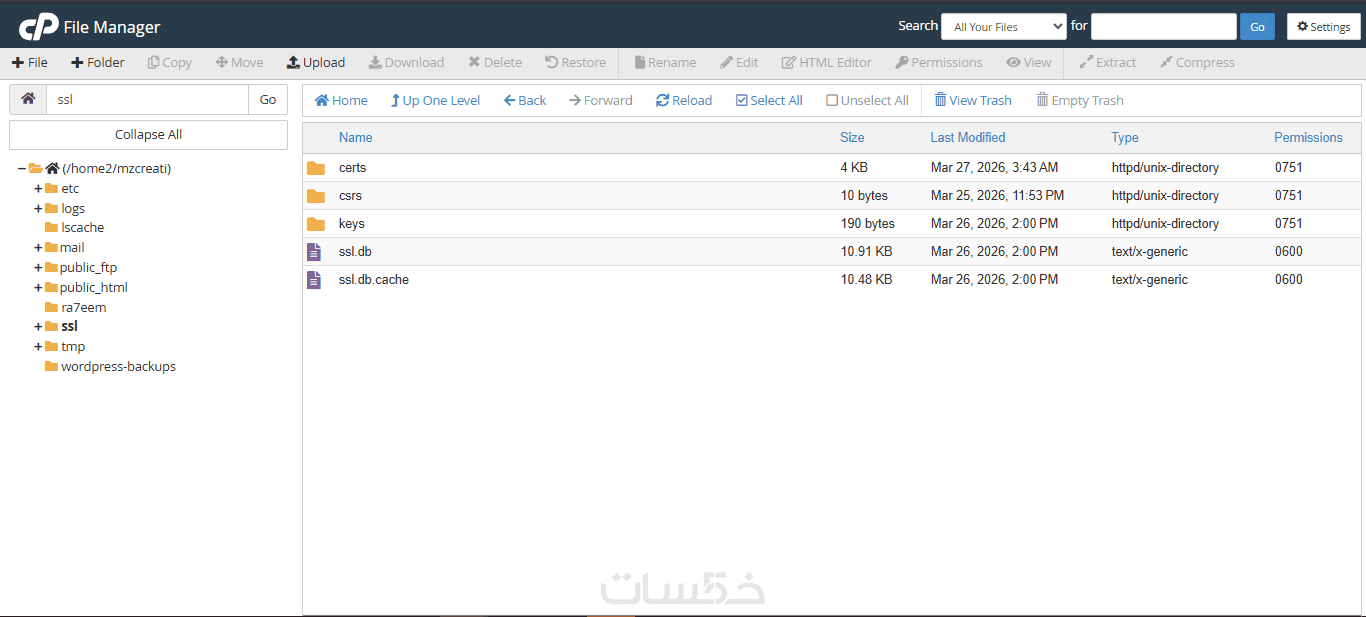Create a new file with + File
This screenshot has height=617, width=1366.
(30, 62)
